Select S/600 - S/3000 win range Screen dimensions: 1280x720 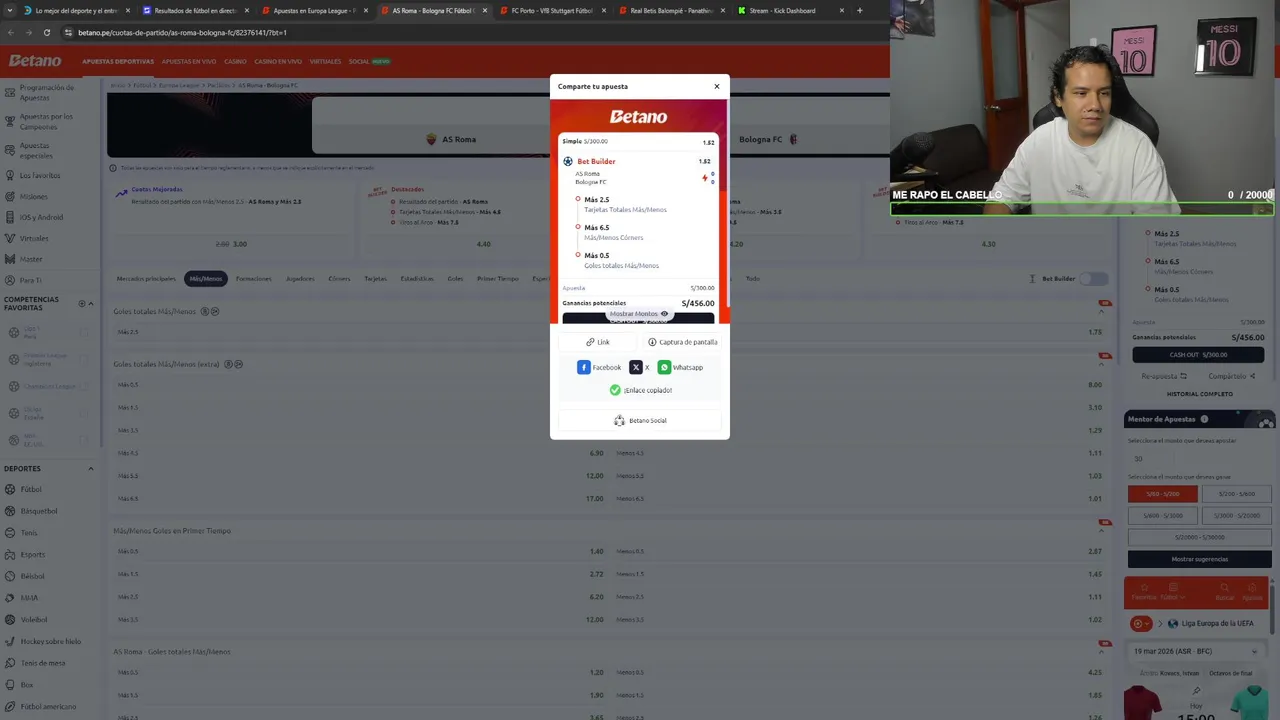pos(1162,516)
